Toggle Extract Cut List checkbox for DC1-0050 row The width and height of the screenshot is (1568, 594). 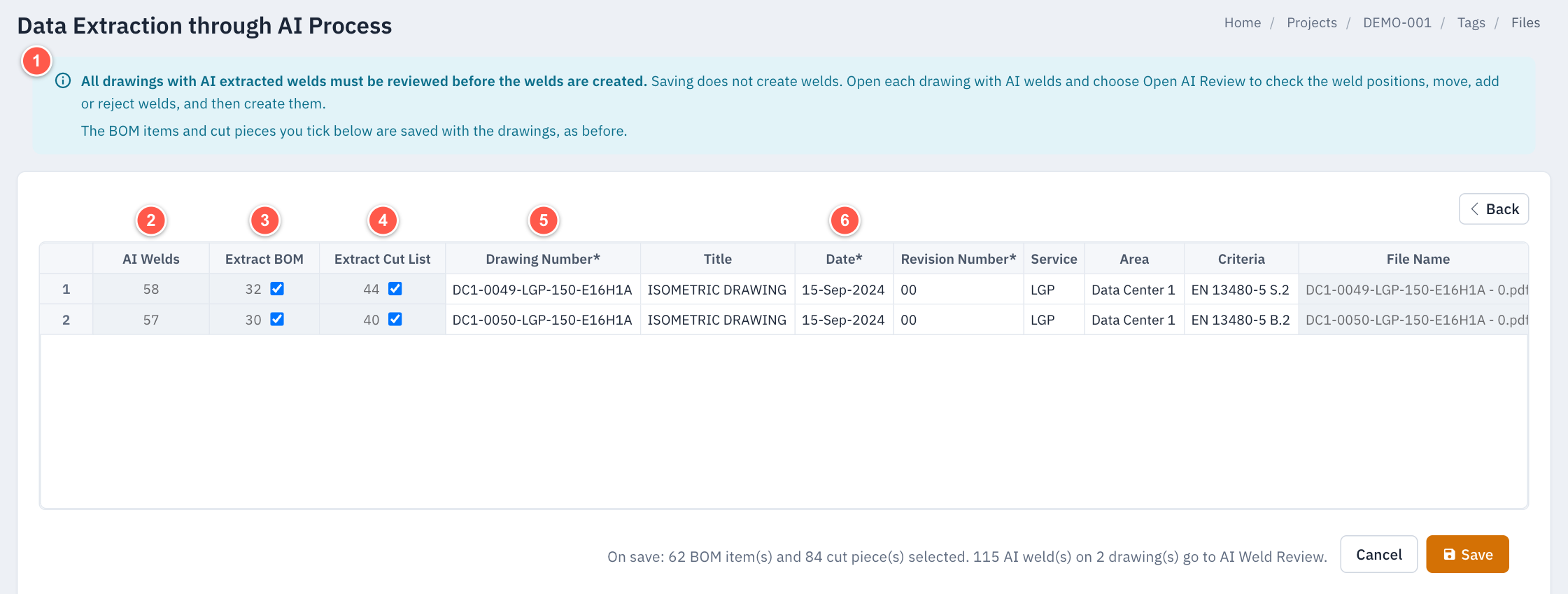click(x=395, y=319)
